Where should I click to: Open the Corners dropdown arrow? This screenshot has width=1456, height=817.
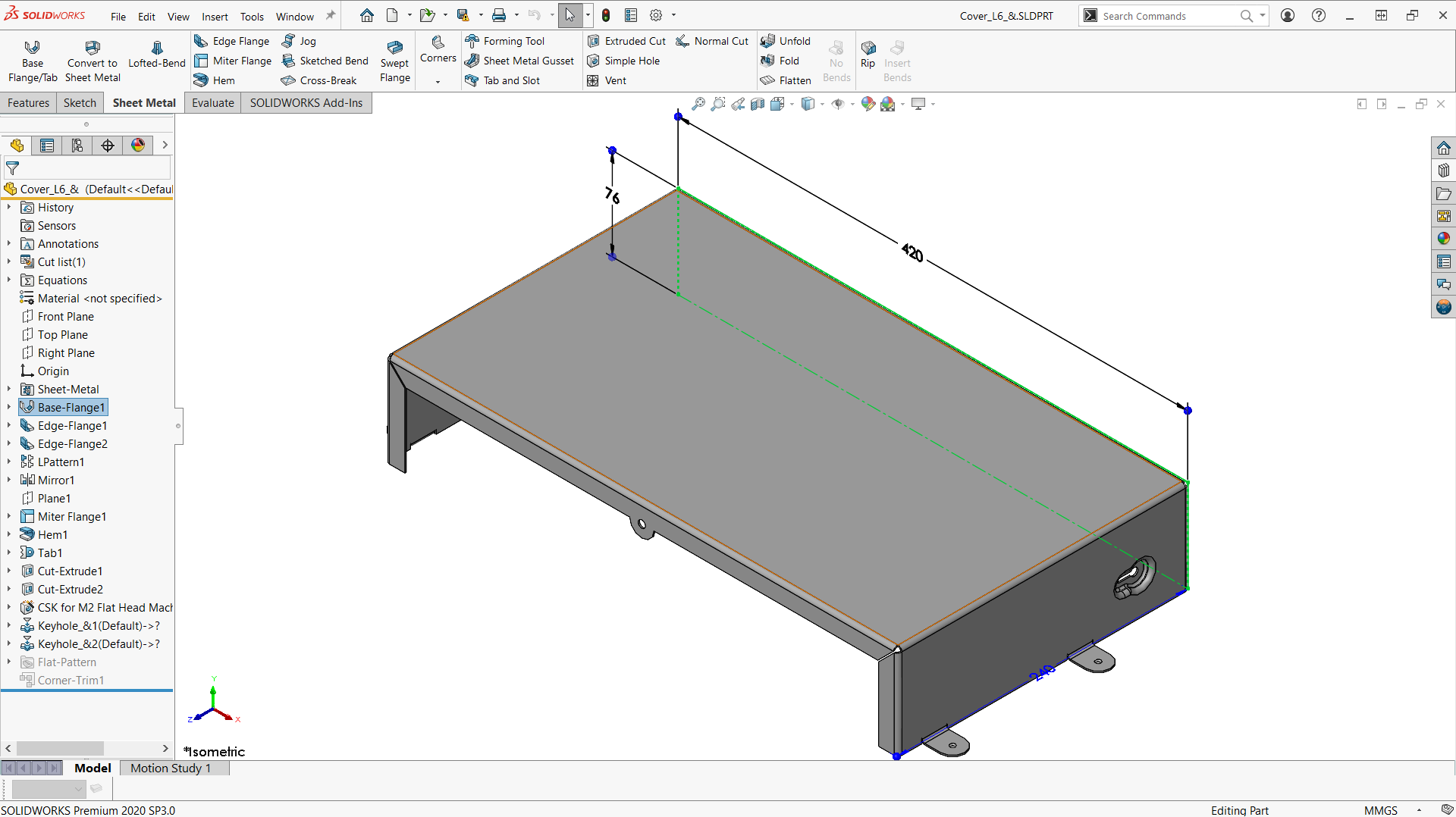pyautogui.click(x=438, y=81)
